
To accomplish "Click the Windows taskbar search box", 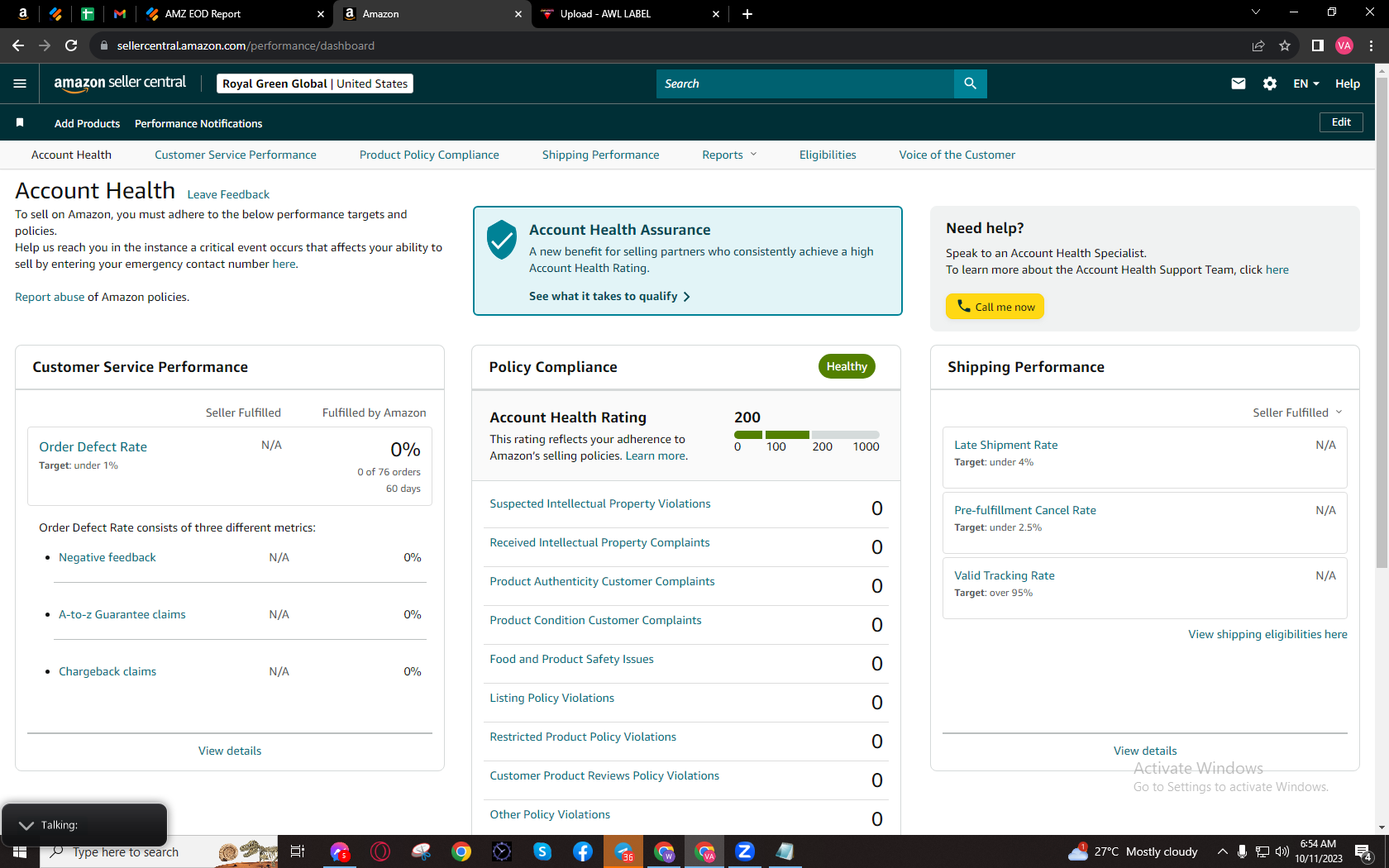I will [157, 851].
